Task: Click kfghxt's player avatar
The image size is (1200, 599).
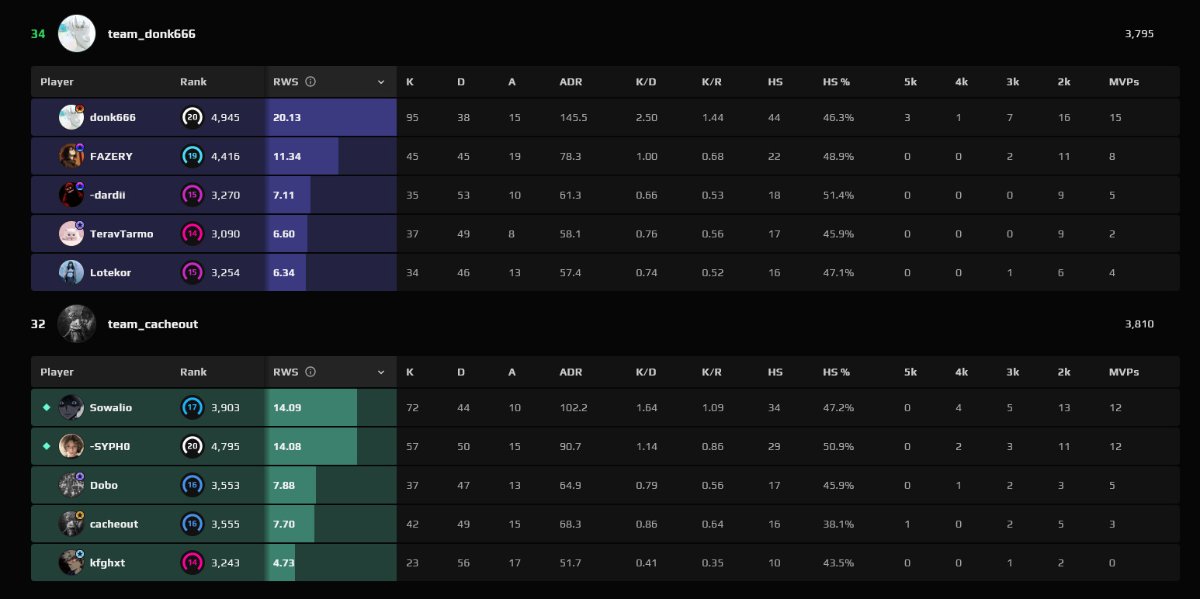Action: click(71, 563)
